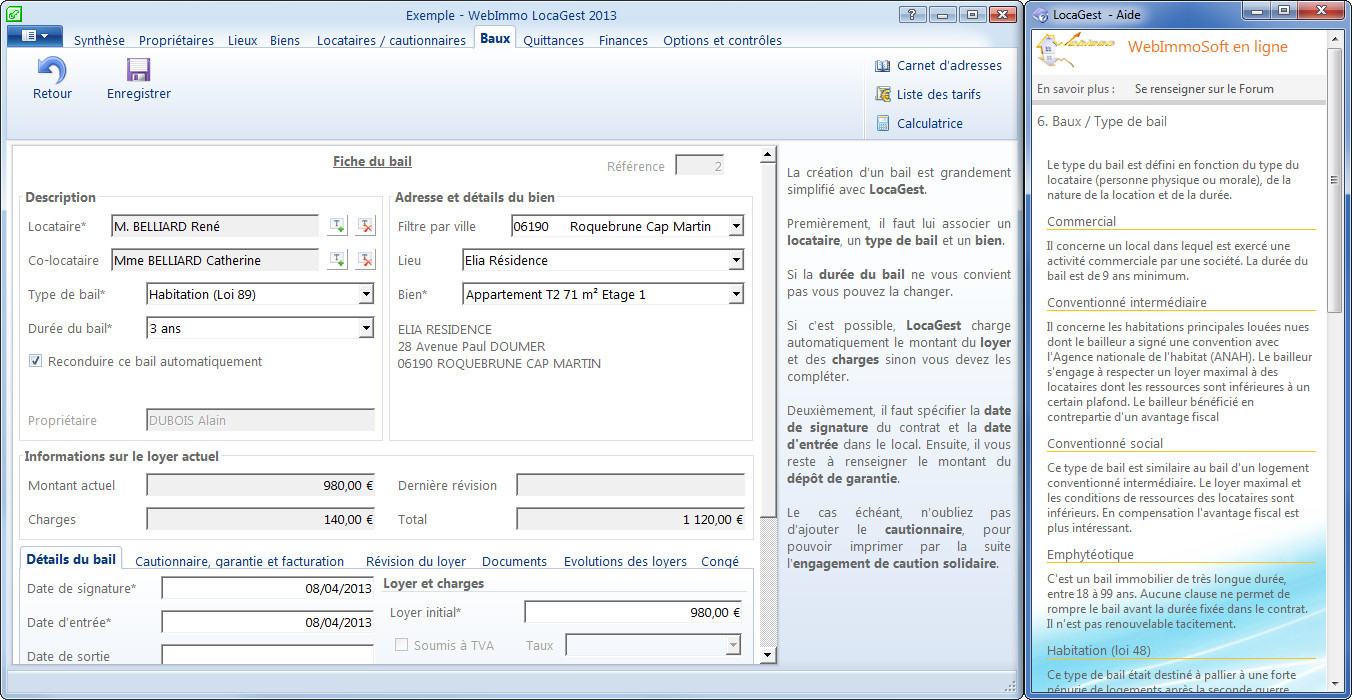Click the Date de sortie input field
The image size is (1352, 700).
(268, 656)
